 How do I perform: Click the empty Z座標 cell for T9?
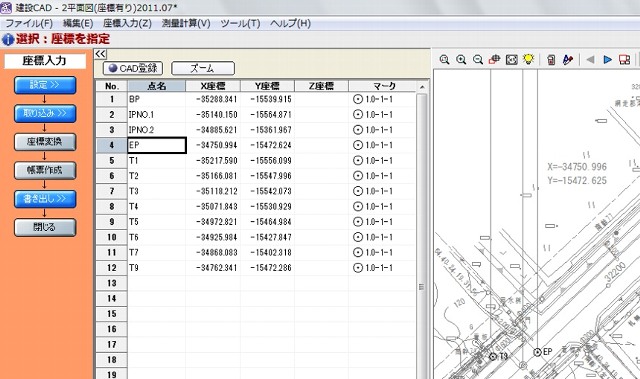tap(322, 268)
